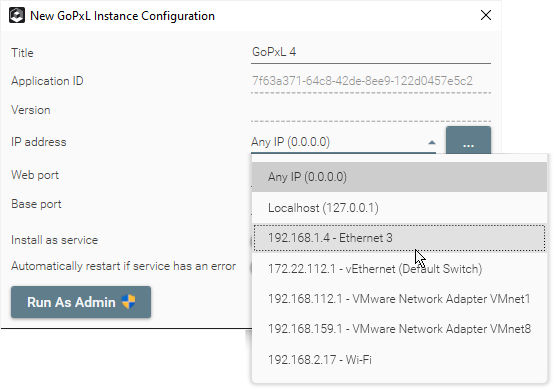Collapse the IP address dropdown arrow
555x390 pixels.
(431, 143)
